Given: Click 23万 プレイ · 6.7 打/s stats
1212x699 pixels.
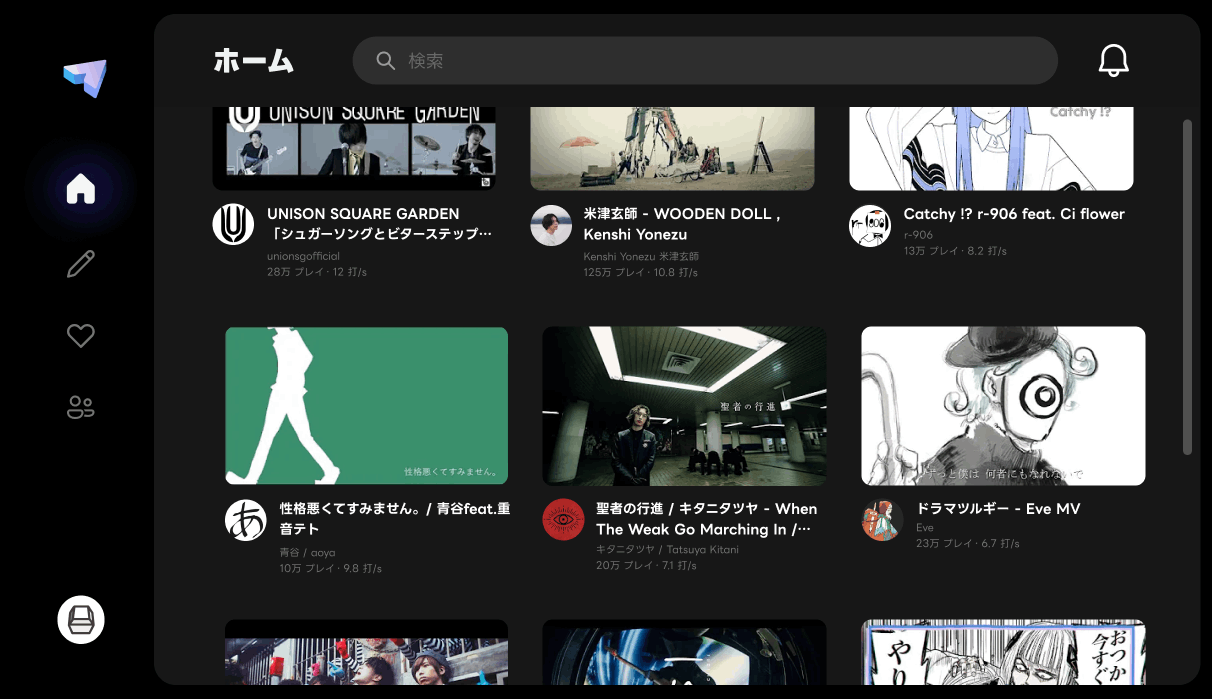Looking at the screenshot, I should pos(967,543).
